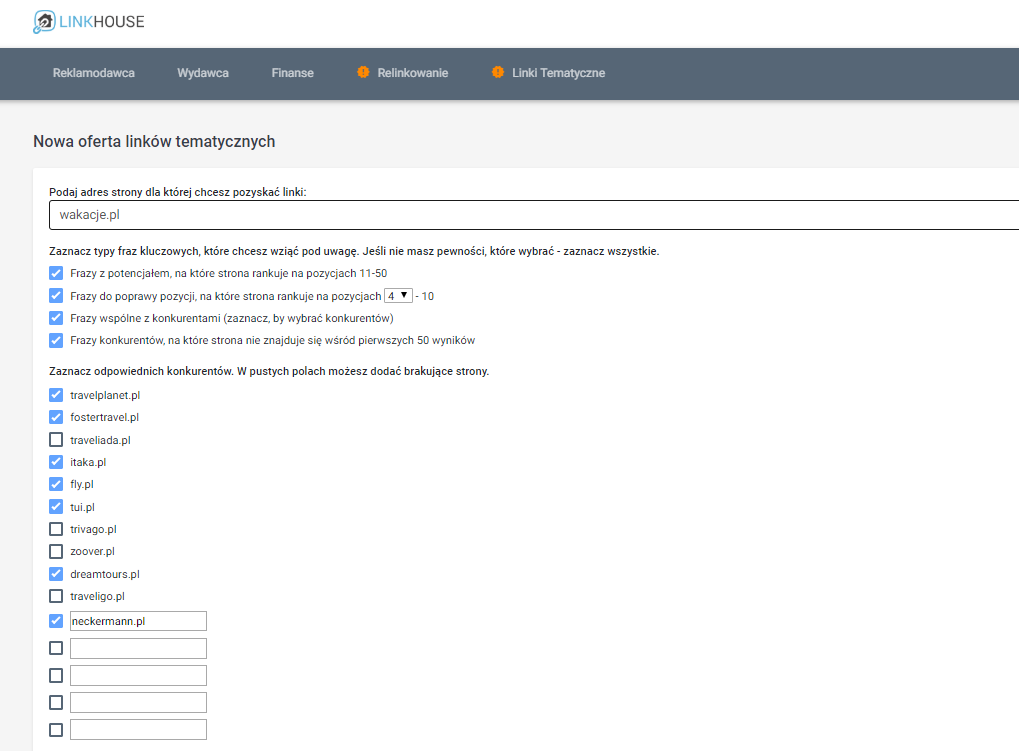Check the last empty competitor checkbox
The width and height of the screenshot is (1019, 751).
pos(56,730)
